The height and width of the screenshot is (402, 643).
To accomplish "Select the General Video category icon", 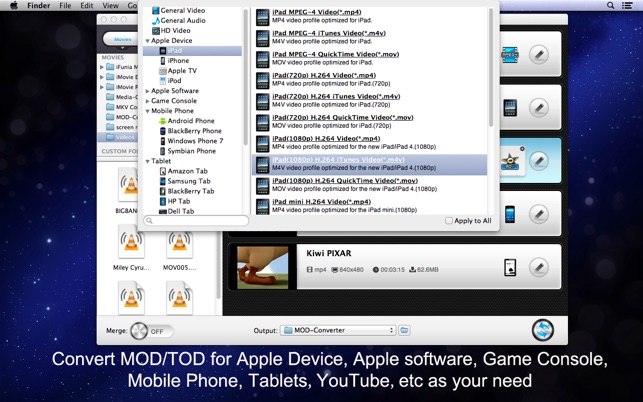I will pos(155,11).
